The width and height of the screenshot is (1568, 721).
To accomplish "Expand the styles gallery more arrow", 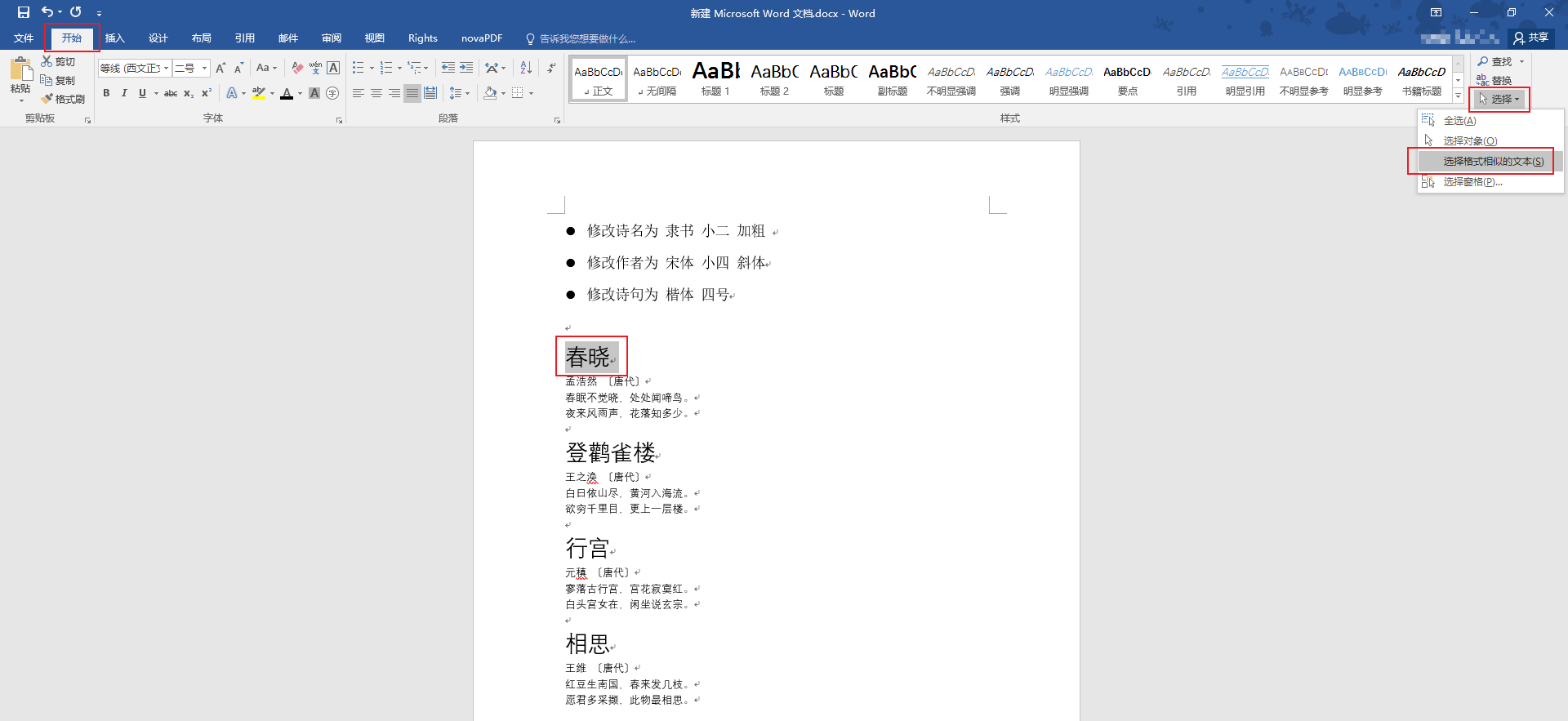I will [x=1459, y=96].
